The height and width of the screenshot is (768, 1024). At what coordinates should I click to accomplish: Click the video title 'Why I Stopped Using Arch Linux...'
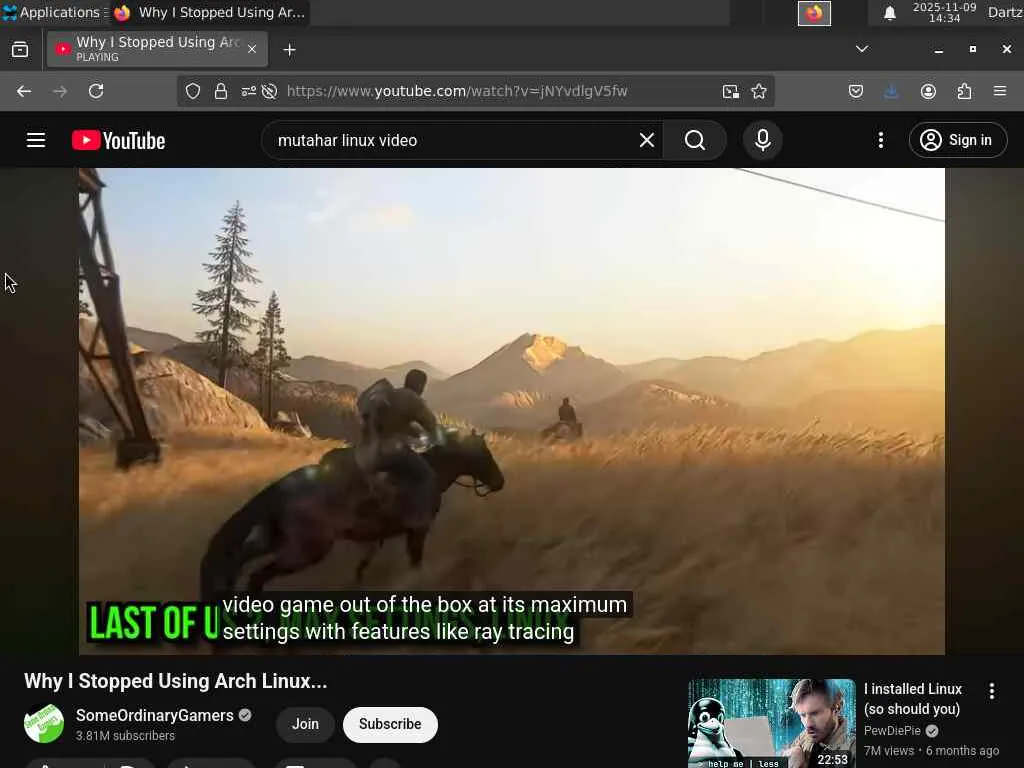(176, 681)
